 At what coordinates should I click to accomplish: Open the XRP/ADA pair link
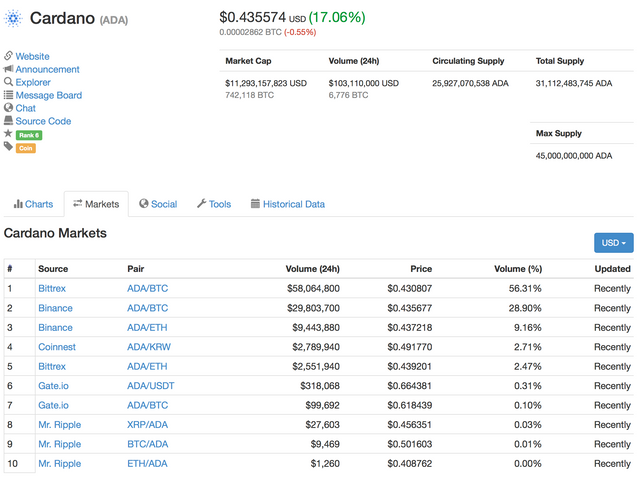click(x=147, y=425)
